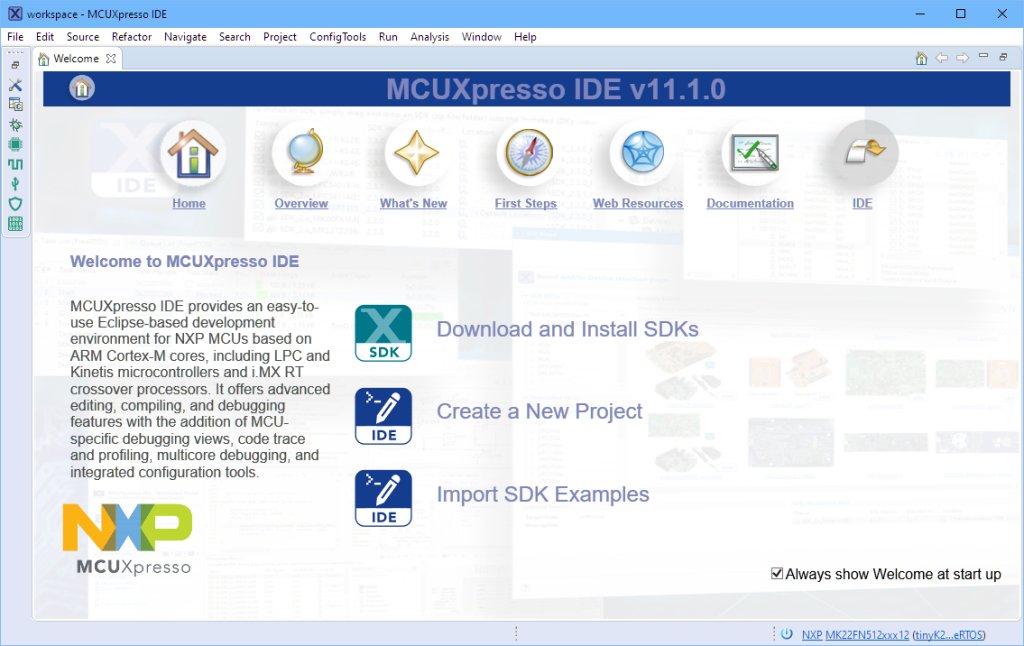
Task: Open First Steps via the compass icon
Action: click(528, 153)
